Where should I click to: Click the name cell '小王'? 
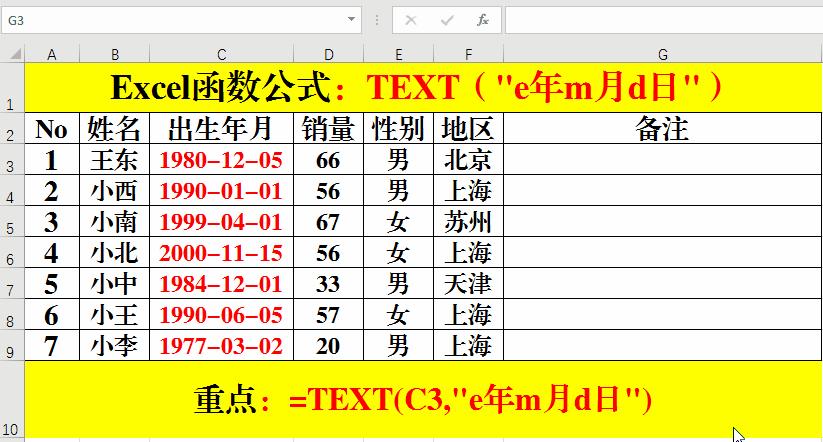114,314
